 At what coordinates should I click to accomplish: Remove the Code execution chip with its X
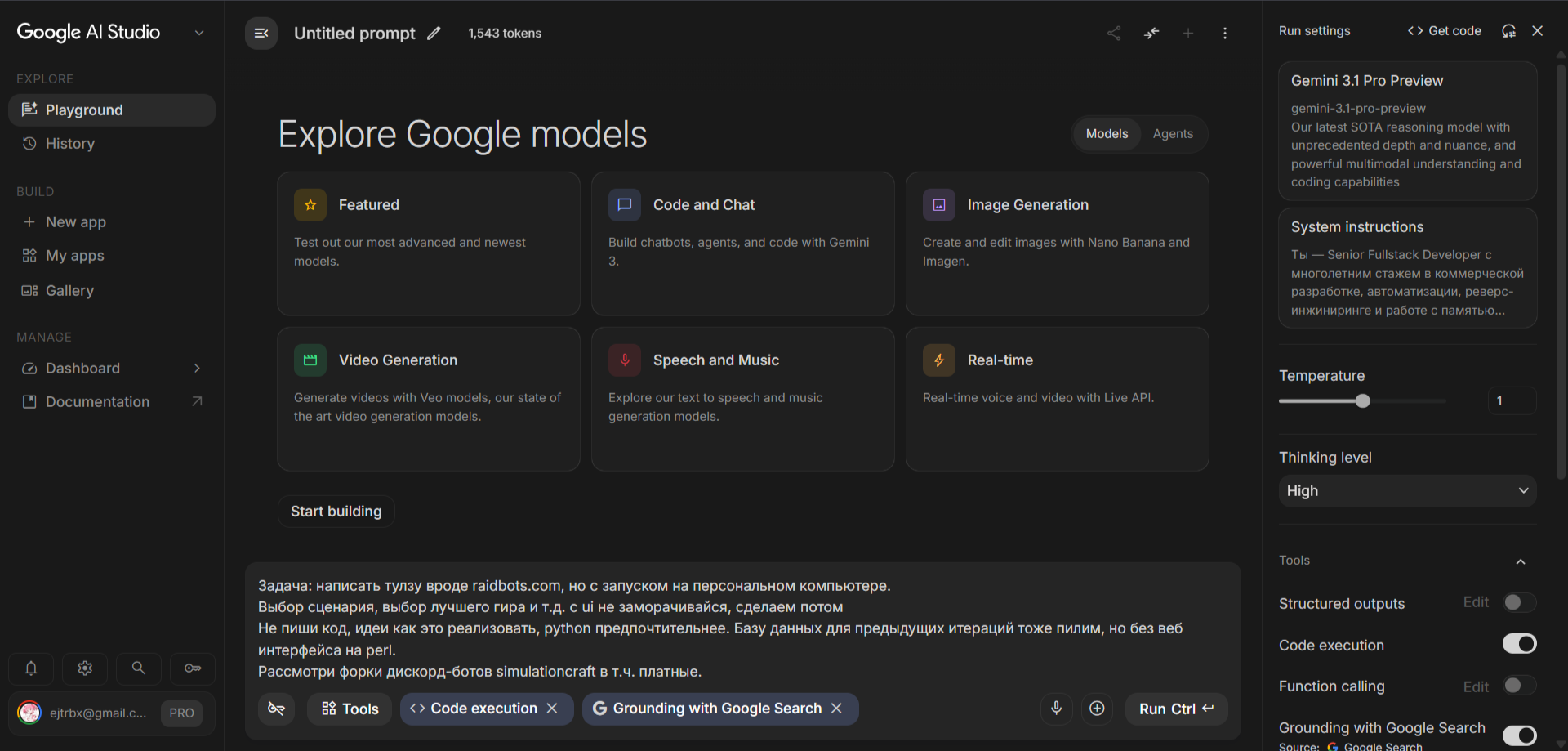click(x=552, y=709)
